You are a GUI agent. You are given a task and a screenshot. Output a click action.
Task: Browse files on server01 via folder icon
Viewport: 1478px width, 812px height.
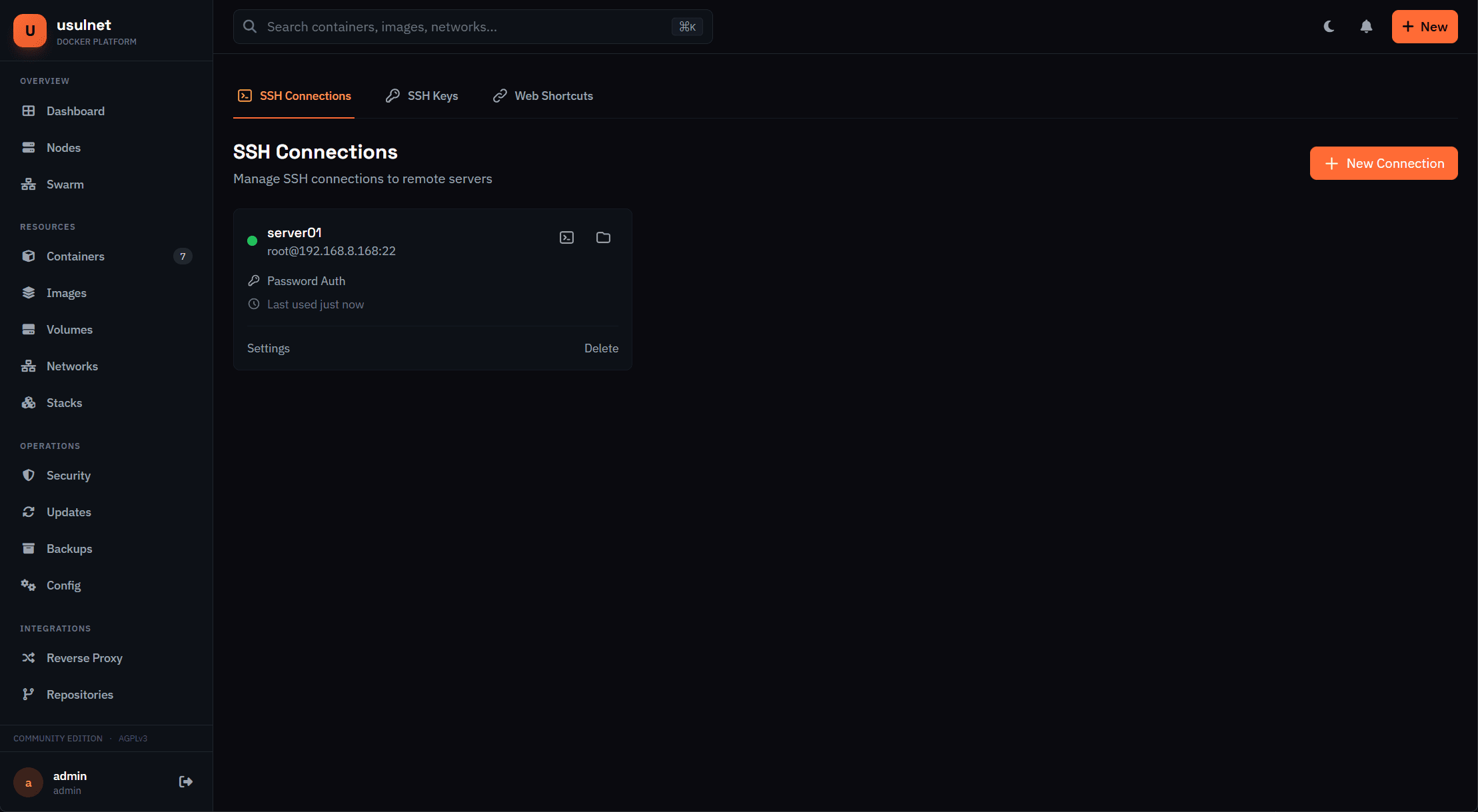point(603,237)
